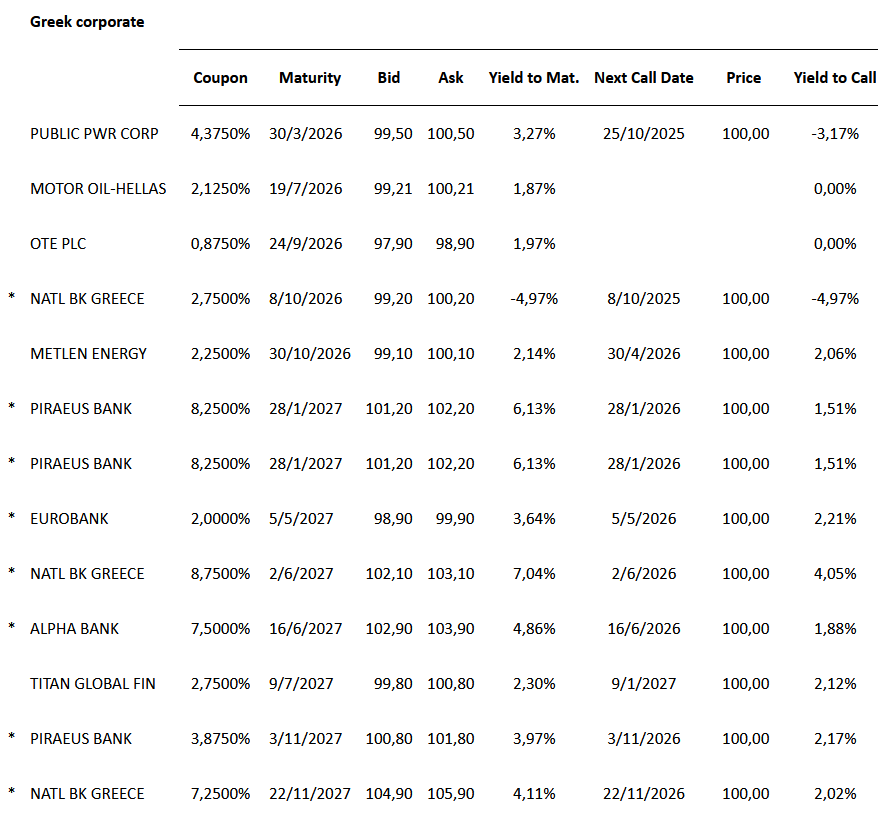Select the -3,17% yield to call value
The height and width of the screenshot is (815, 878).
coord(834,134)
